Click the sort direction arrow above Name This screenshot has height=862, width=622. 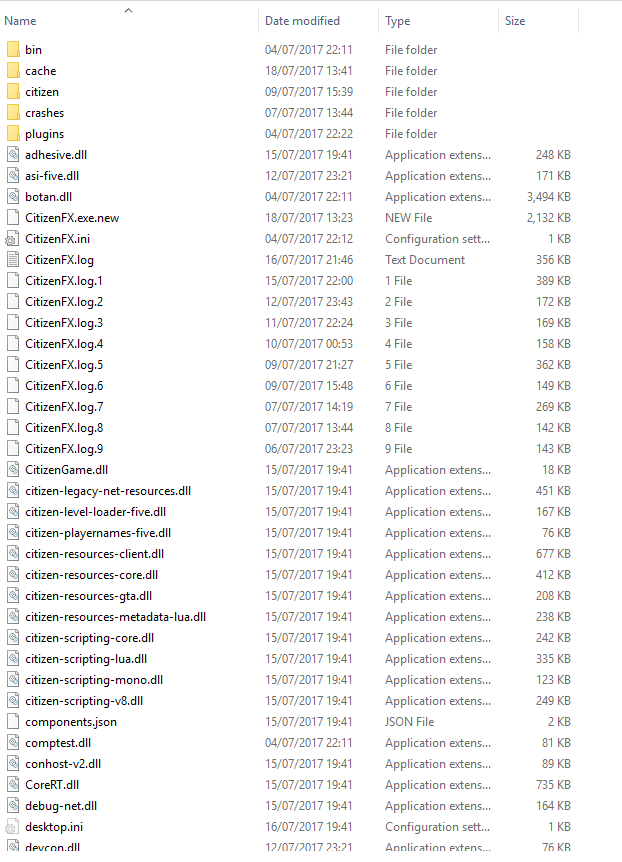coord(128,10)
